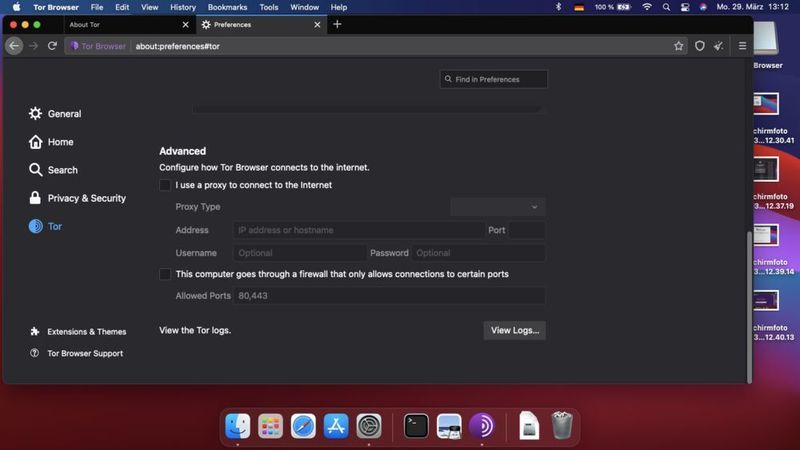The width and height of the screenshot is (800, 450).
Task: Open Spotlight search in the menu bar
Action: pos(666,7)
